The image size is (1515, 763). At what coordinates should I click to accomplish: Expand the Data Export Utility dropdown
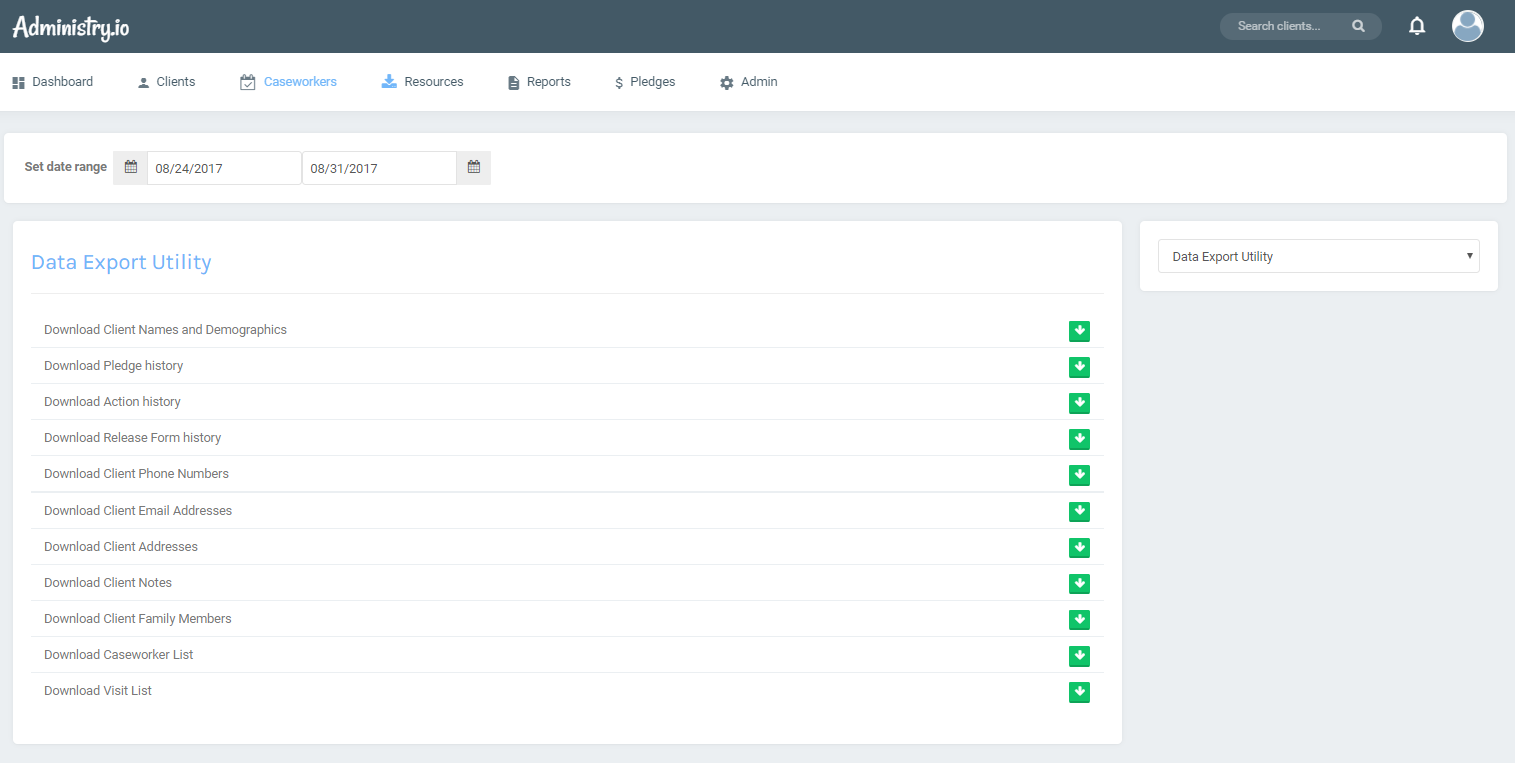pos(1318,256)
